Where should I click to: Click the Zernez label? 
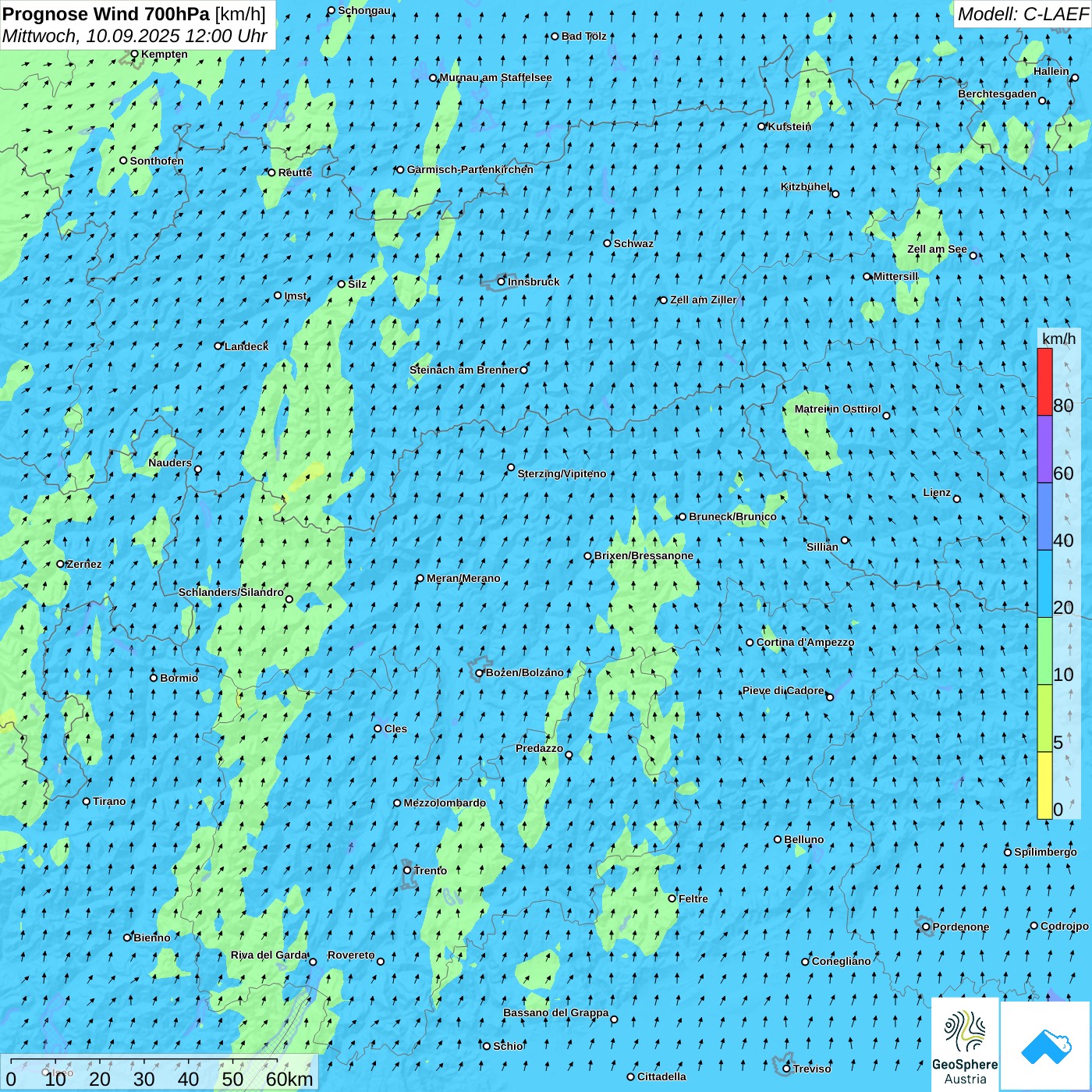click(x=84, y=564)
